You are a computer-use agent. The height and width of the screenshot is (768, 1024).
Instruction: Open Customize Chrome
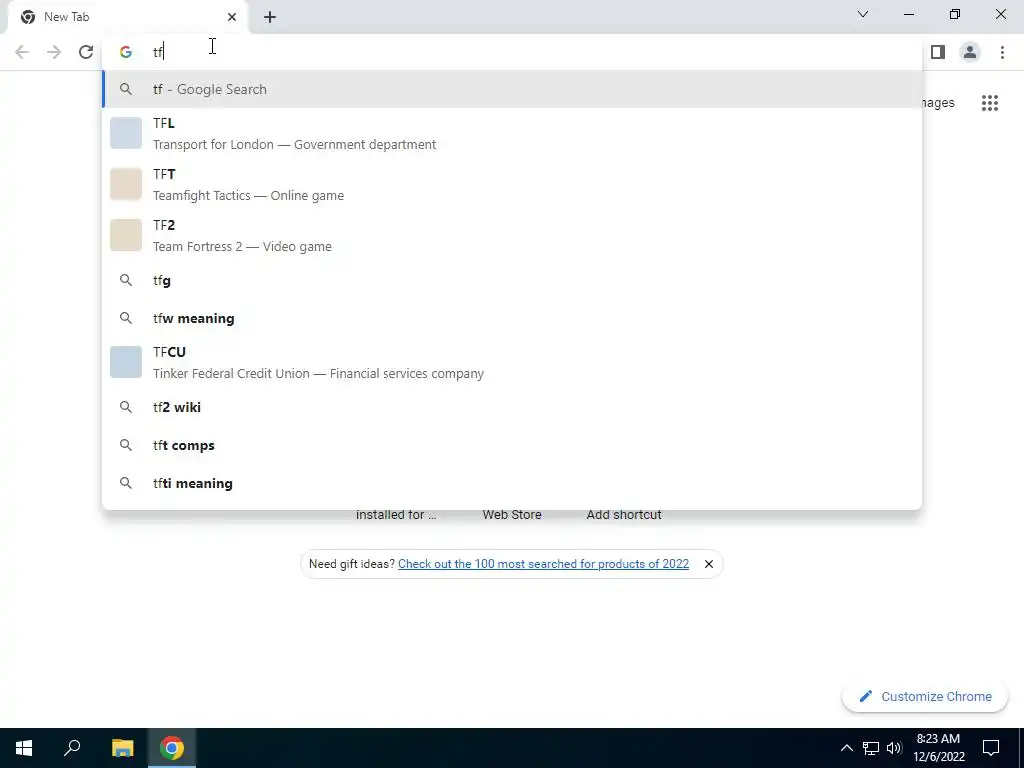[926, 696]
